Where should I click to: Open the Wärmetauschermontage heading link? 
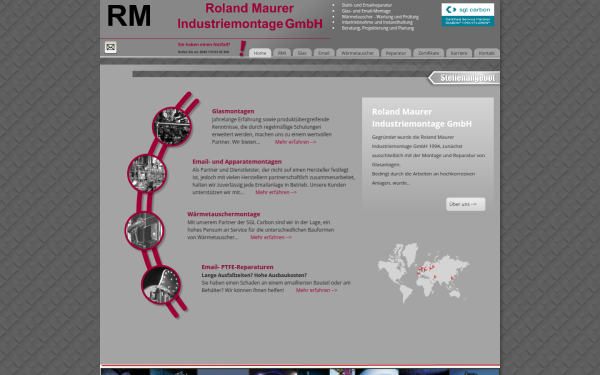223,214
